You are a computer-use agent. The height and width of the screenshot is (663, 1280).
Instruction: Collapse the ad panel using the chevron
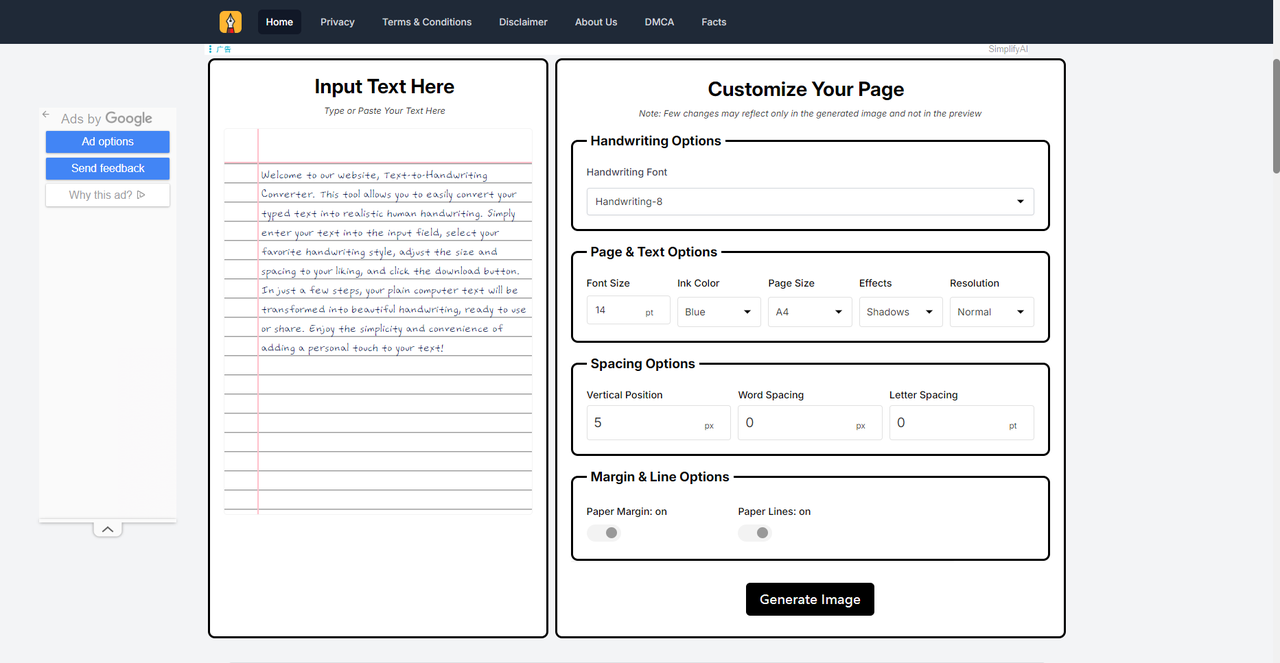point(108,529)
